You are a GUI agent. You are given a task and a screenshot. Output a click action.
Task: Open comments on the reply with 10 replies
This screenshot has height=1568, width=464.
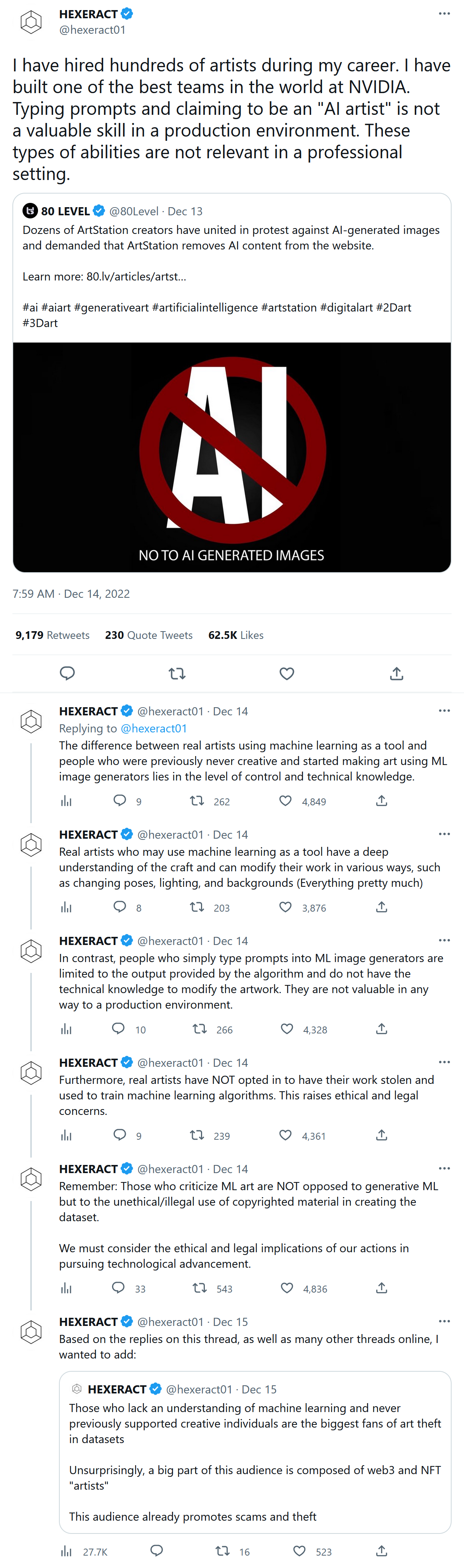coord(119,1029)
